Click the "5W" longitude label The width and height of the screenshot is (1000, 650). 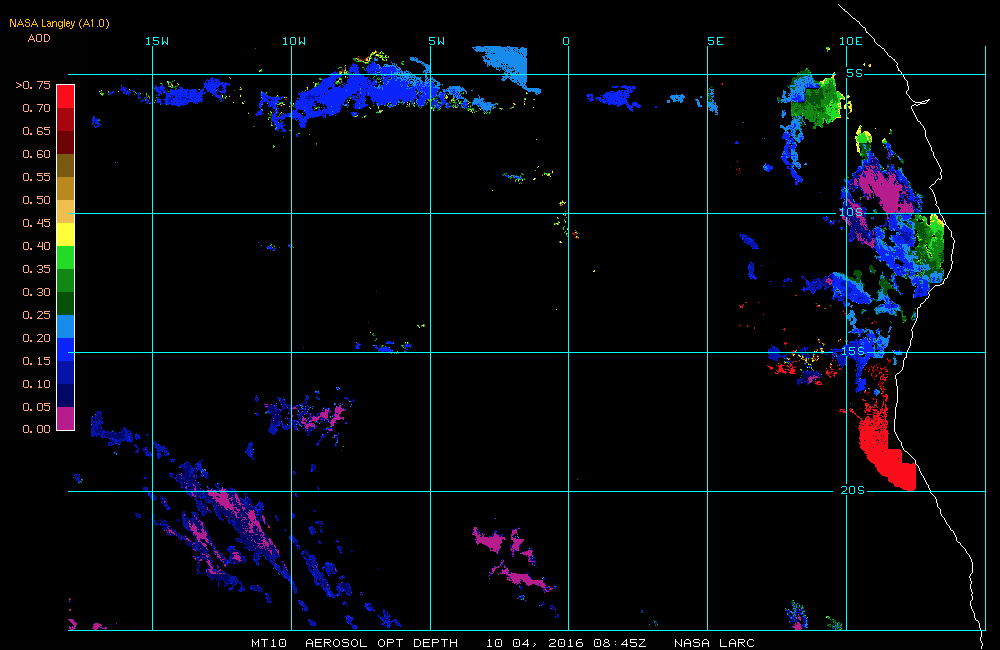437,41
